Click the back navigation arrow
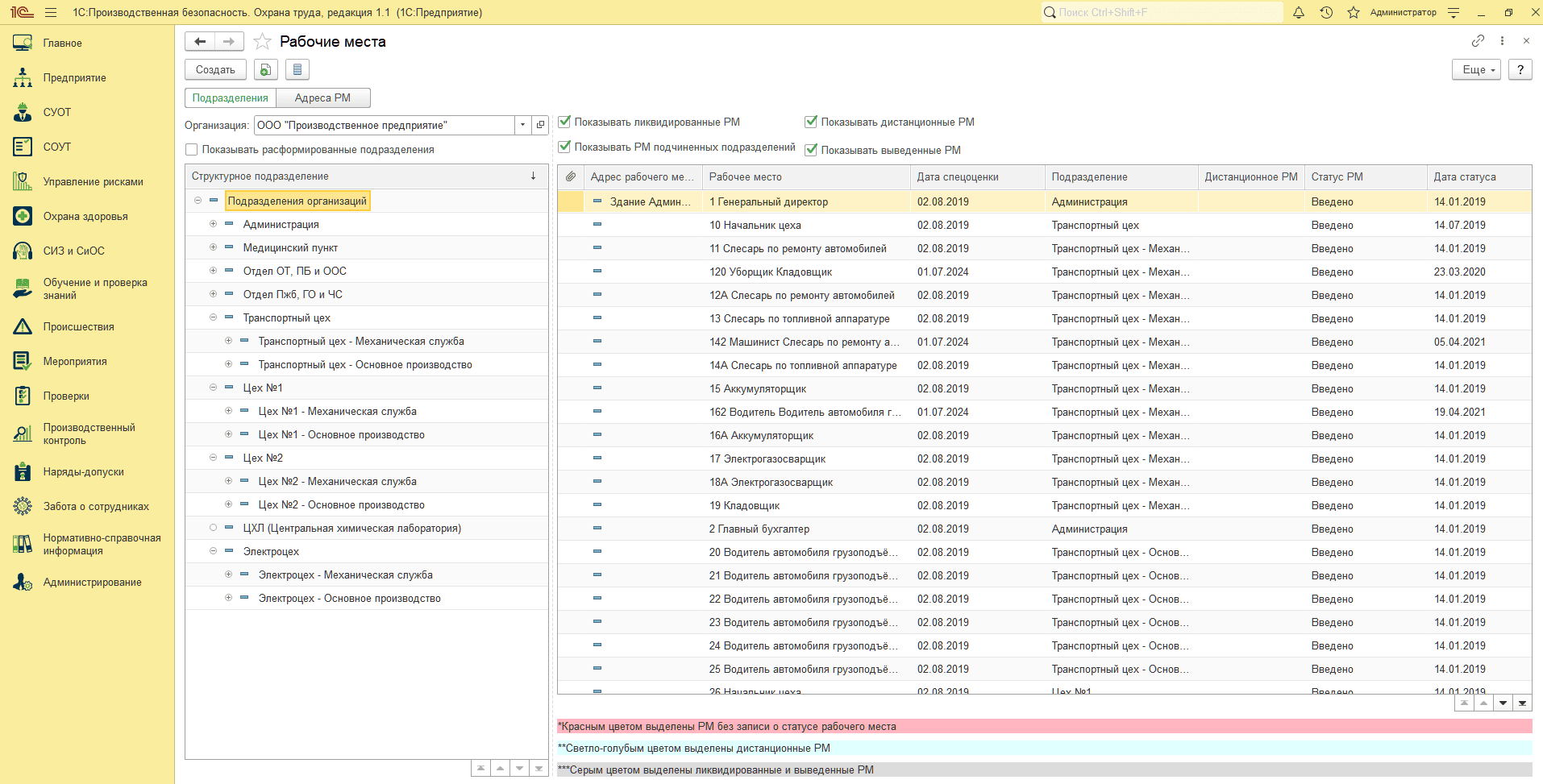This screenshot has width=1543, height=784. pyautogui.click(x=200, y=42)
